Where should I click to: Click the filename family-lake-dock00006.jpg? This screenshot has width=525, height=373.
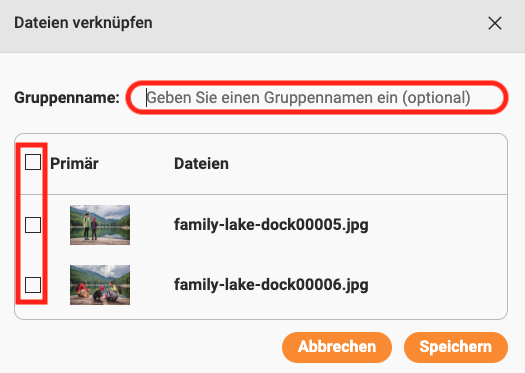271,285
